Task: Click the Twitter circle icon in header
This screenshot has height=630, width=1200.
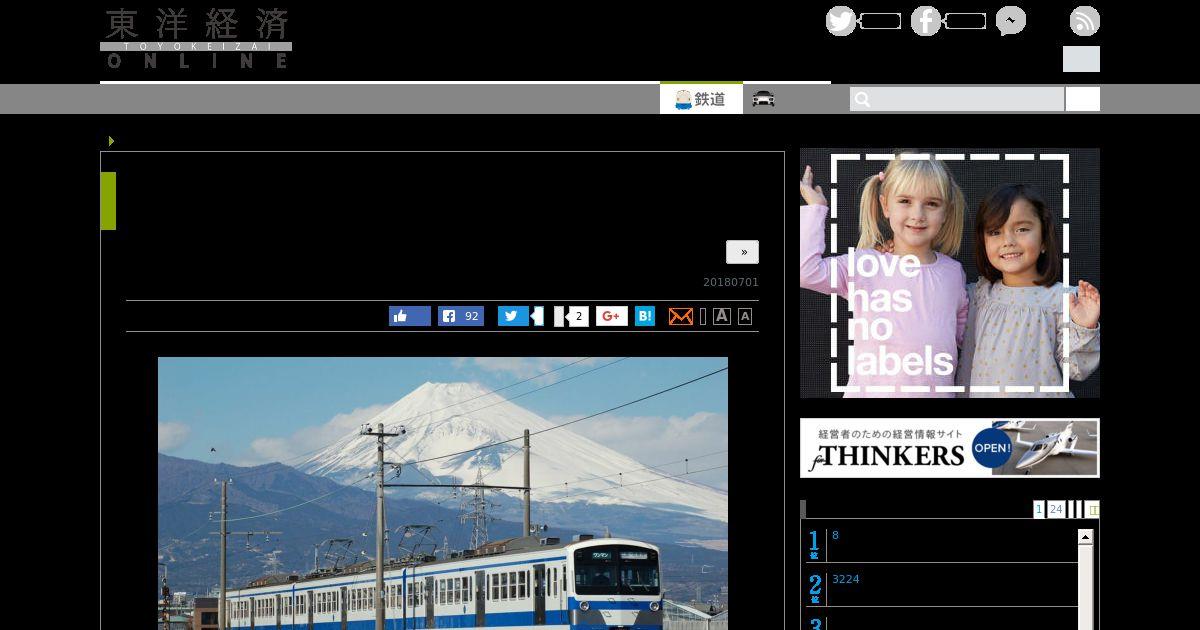Action: pyautogui.click(x=841, y=21)
